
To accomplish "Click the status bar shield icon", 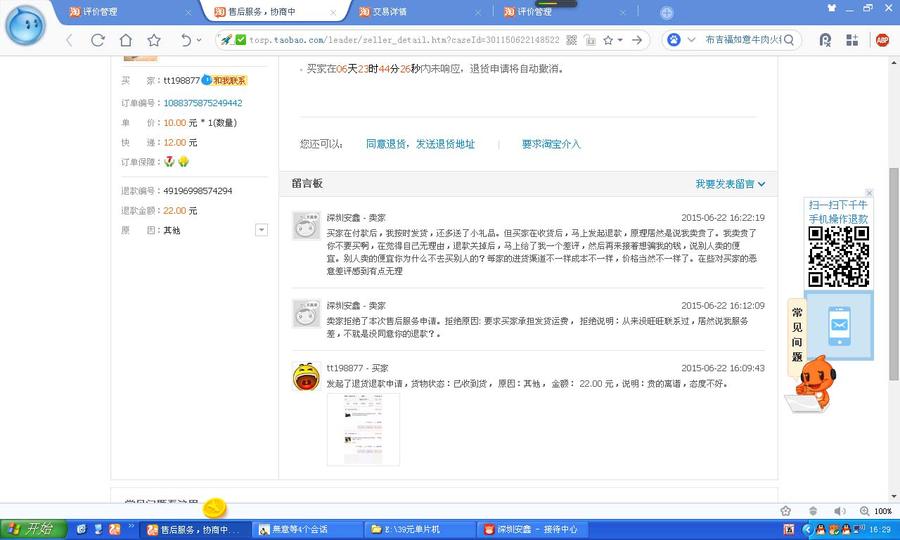I will (x=813, y=511).
